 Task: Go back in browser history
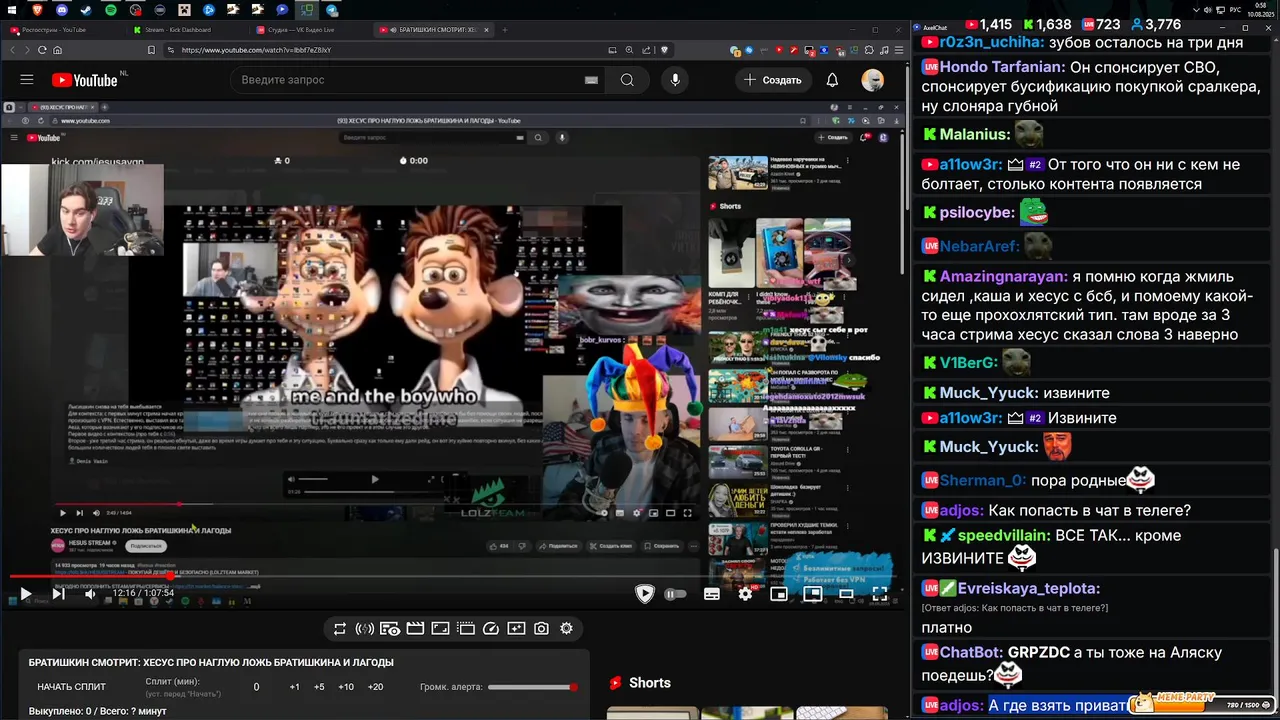11,50
